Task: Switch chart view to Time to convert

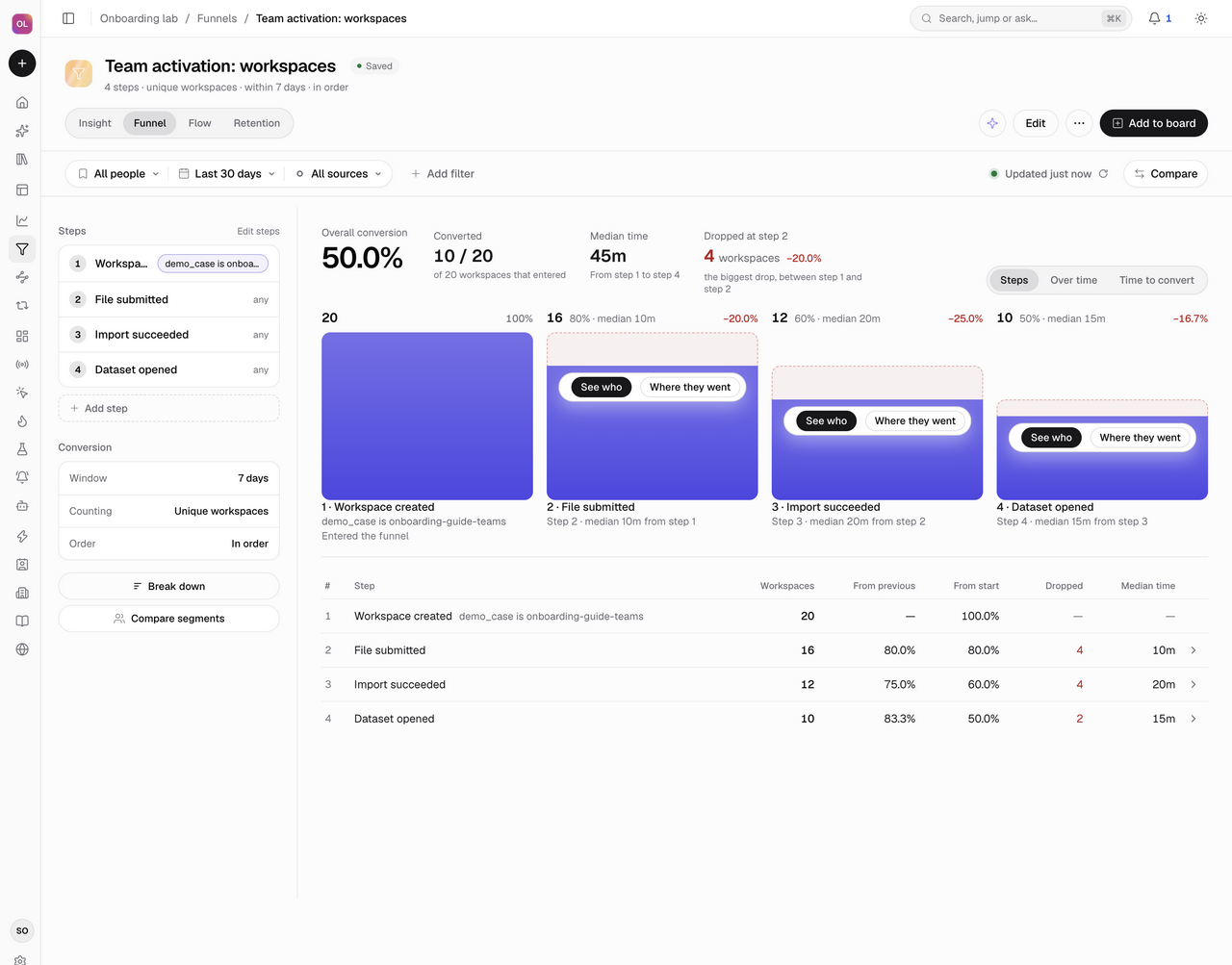Action: (x=1156, y=280)
